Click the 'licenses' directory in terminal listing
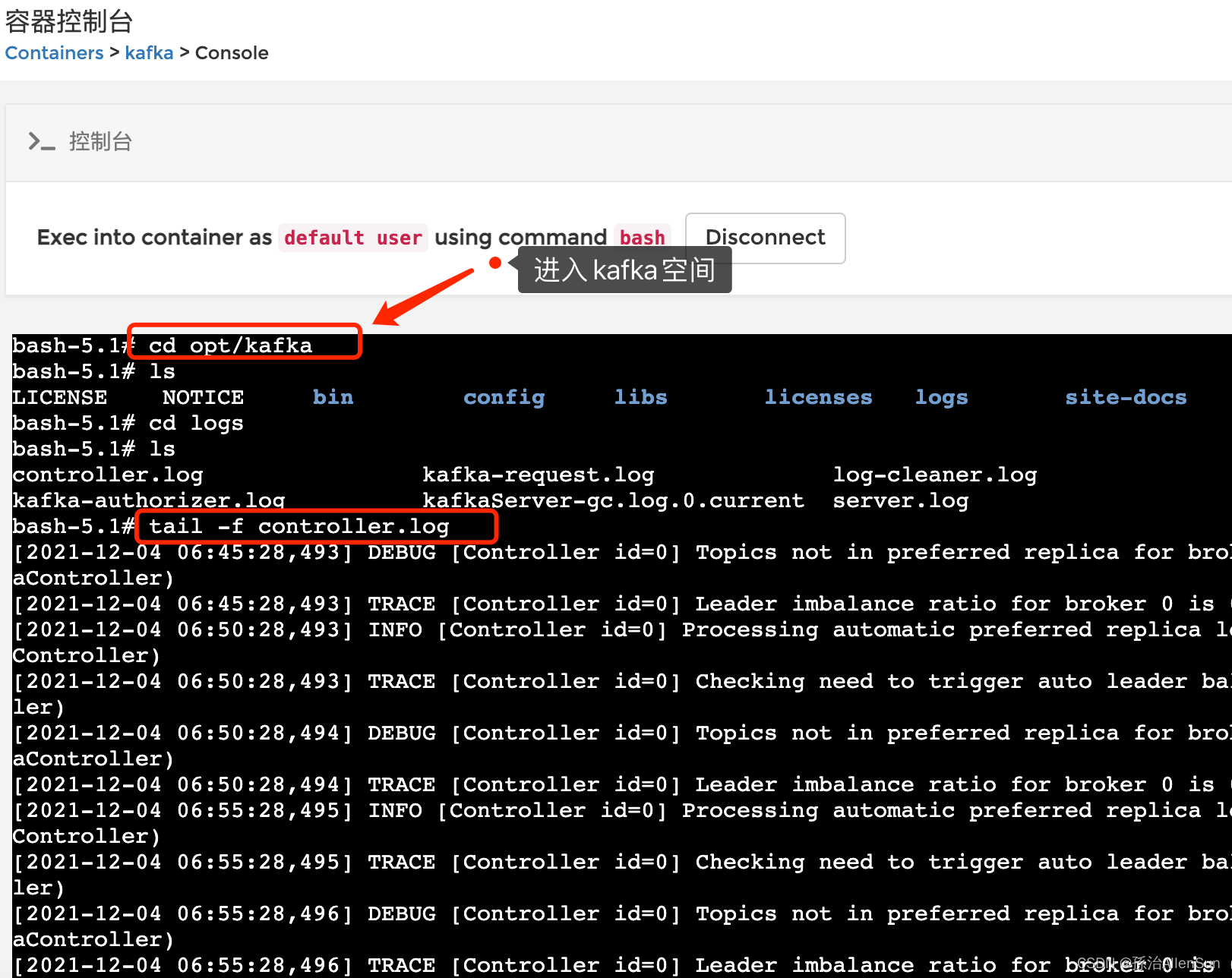Viewport: 1232px width, 978px height. pyautogui.click(x=818, y=397)
